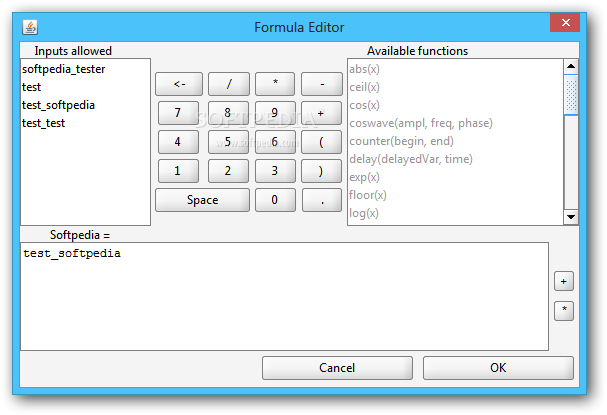
Task: Click the scroll down arrow of functions list
Action: pyautogui.click(x=571, y=217)
